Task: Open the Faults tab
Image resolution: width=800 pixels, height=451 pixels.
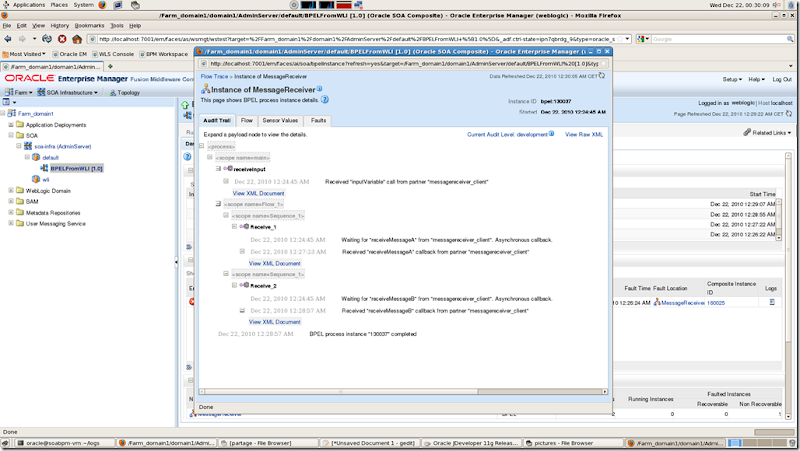Action: 318,120
